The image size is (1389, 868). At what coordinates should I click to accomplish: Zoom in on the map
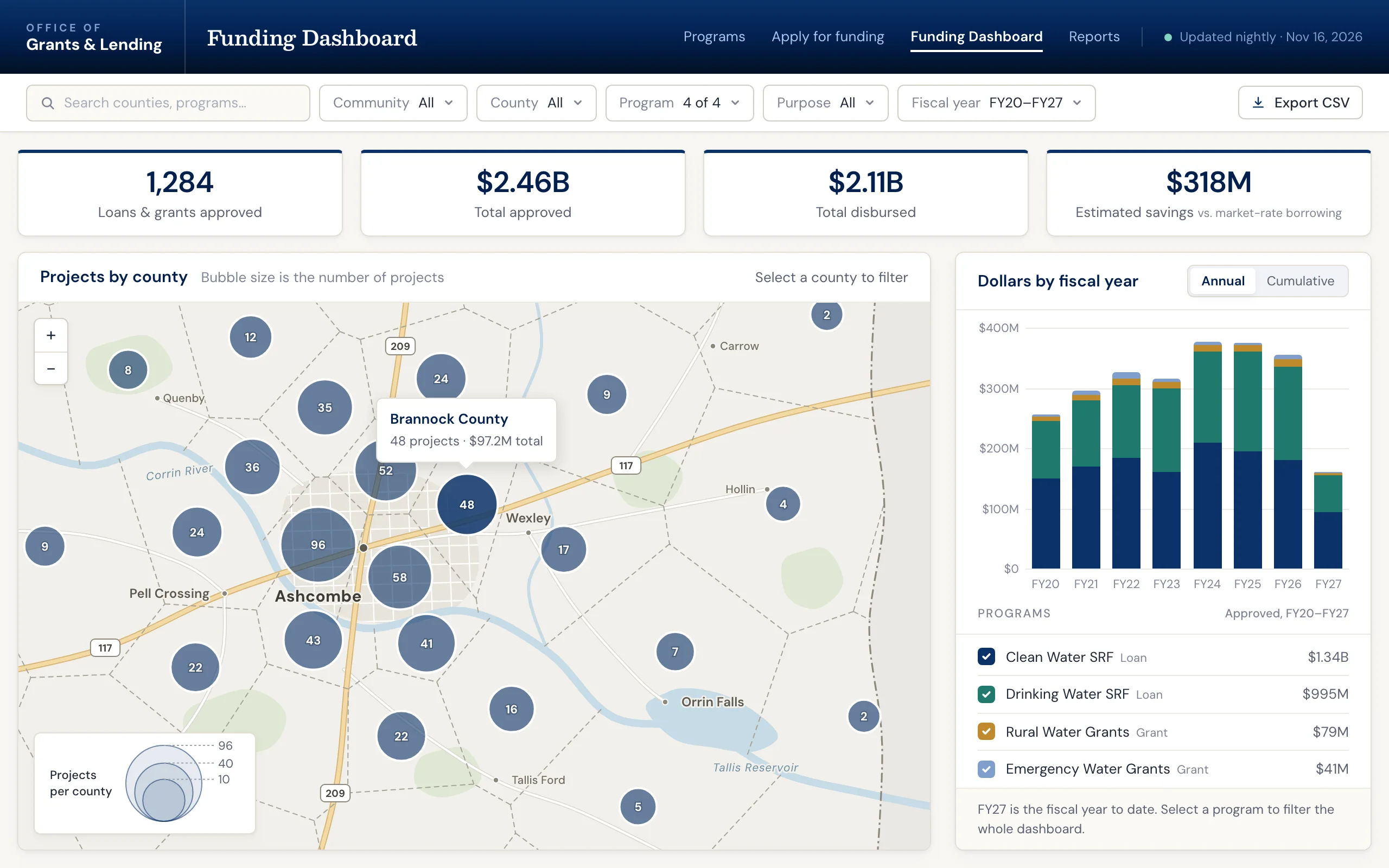coord(51,335)
